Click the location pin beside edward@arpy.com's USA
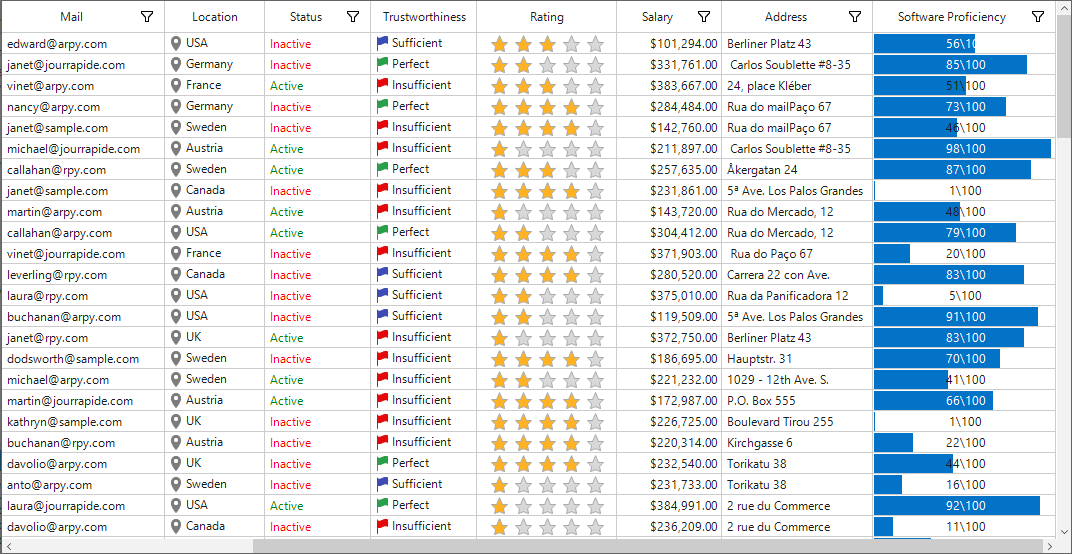Viewport: 1072px width, 554px height. coord(176,44)
